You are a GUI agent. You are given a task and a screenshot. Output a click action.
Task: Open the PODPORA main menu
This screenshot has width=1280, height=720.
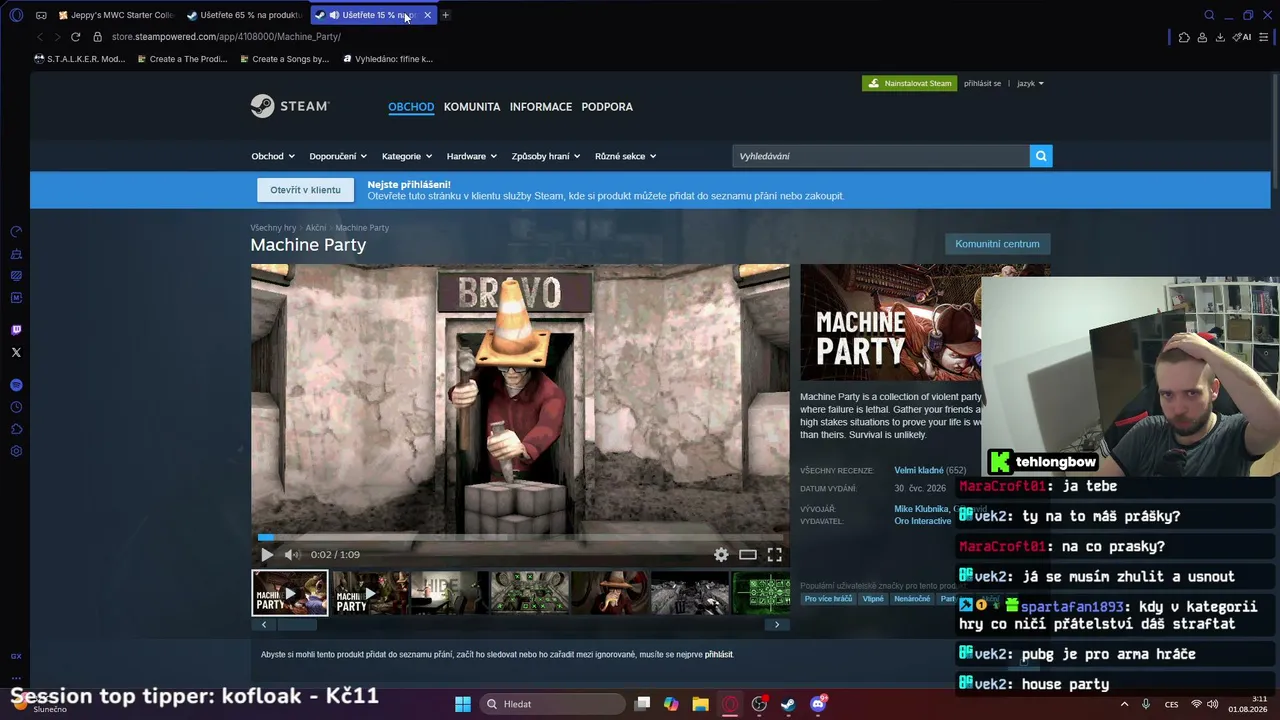[x=607, y=107]
